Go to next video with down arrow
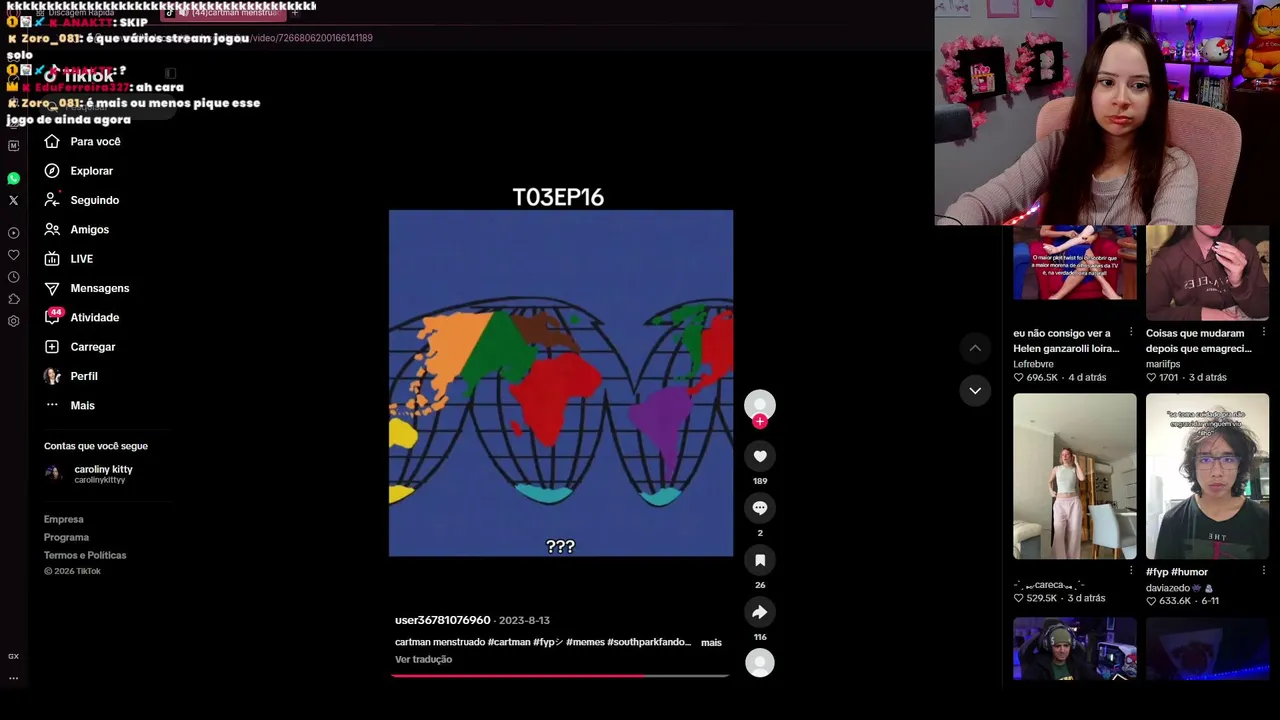The image size is (1280, 720). (975, 391)
